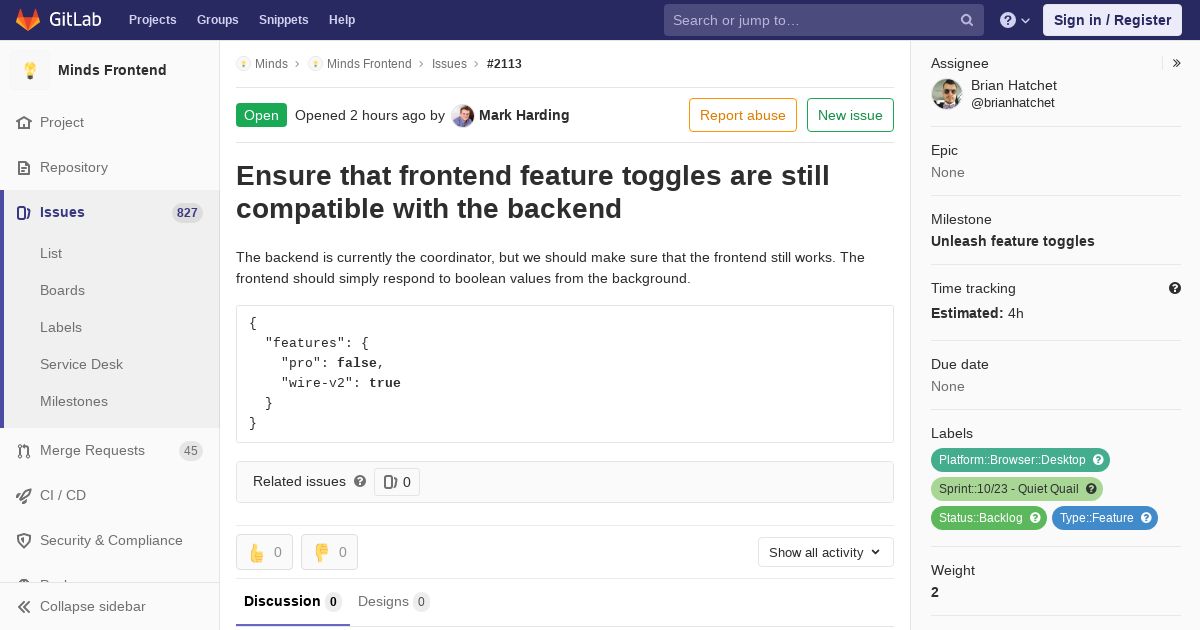Click the Time tracking help icon

1175,288
